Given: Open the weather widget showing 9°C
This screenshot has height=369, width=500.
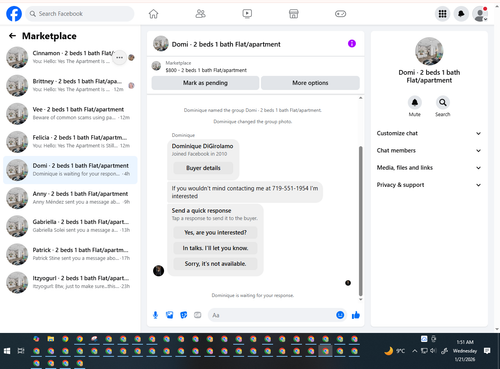Looking at the screenshot, I should 394,351.
